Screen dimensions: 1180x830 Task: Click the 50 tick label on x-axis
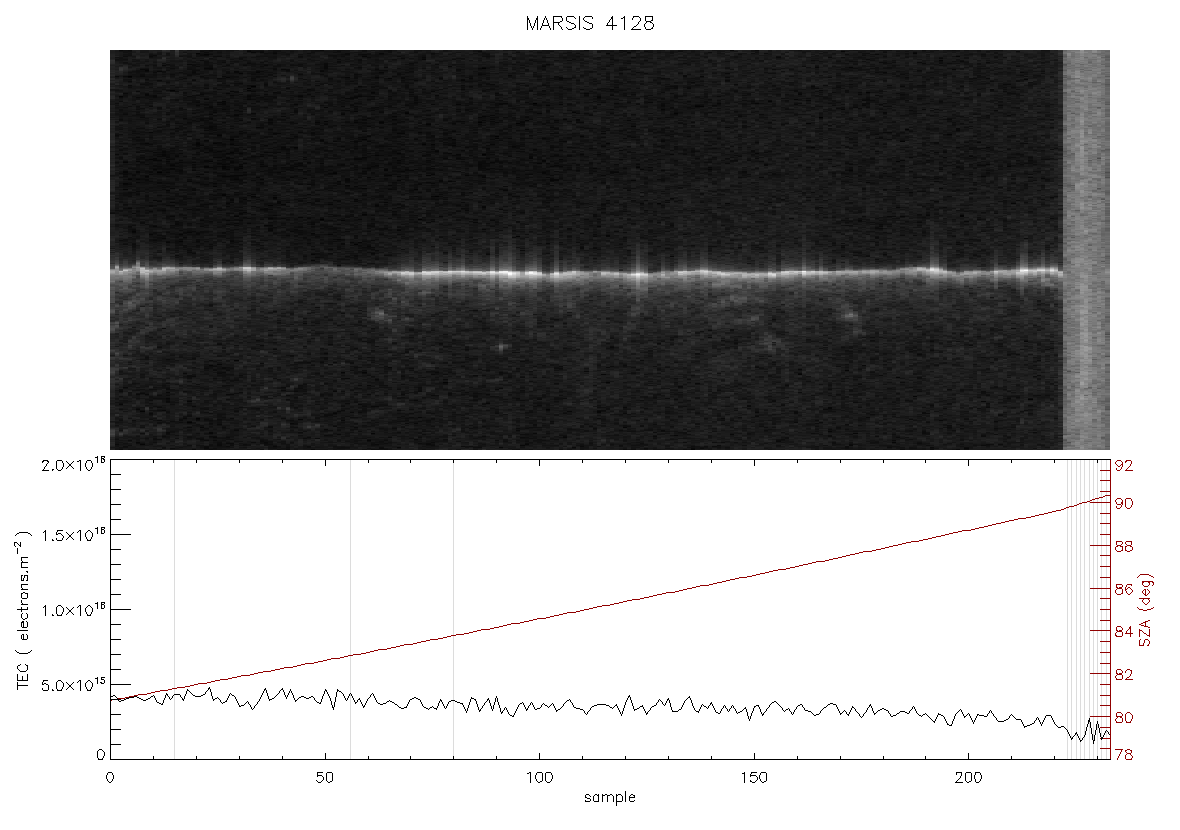325,777
